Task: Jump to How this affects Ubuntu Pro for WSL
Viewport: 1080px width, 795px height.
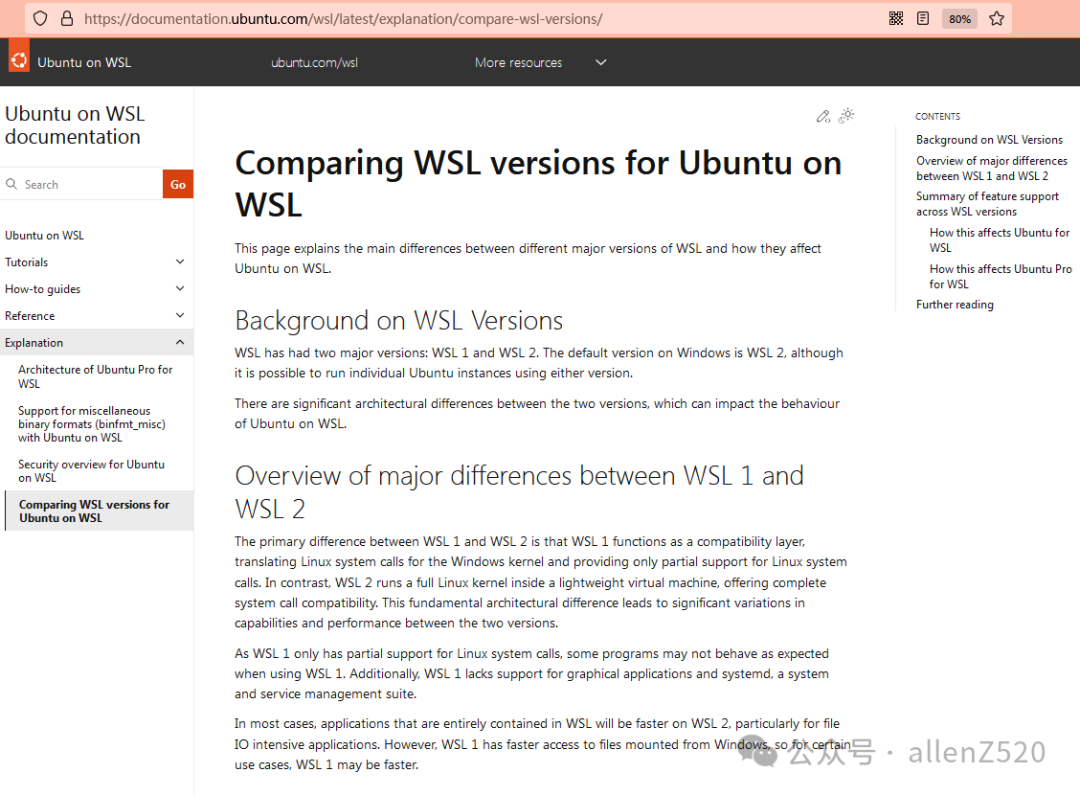Action: click(x=1000, y=276)
